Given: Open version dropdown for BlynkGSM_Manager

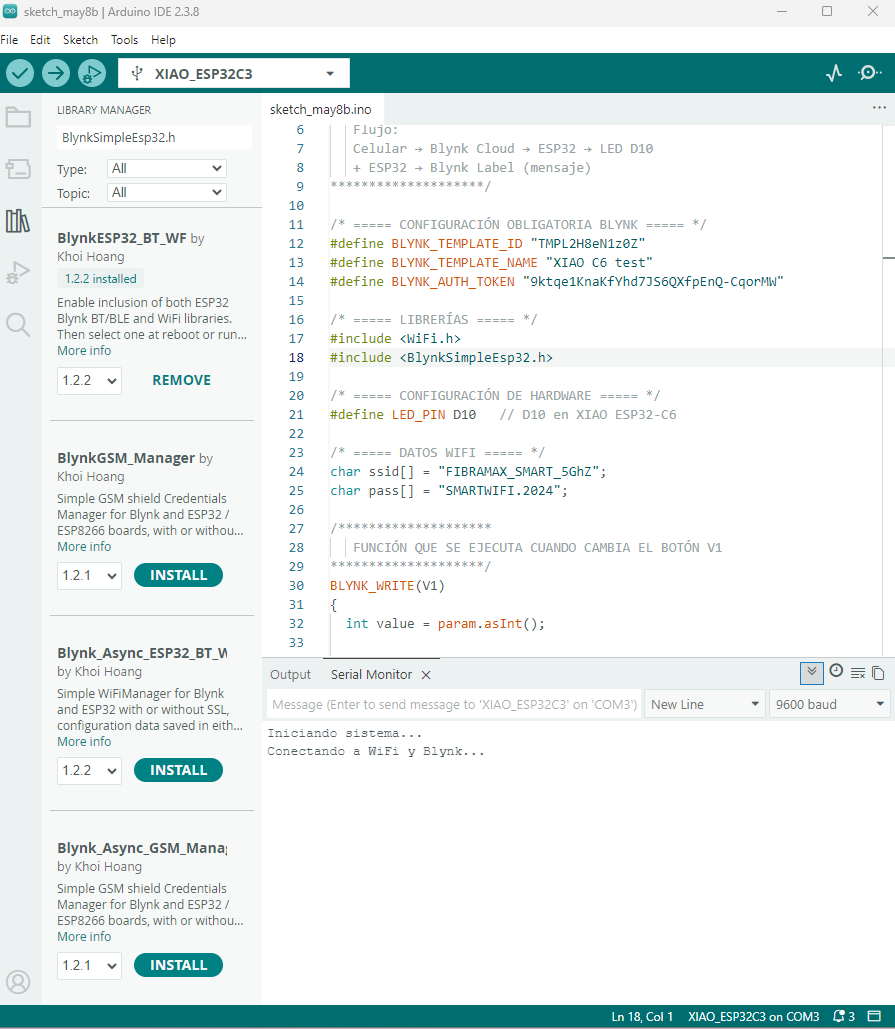Looking at the screenshot, I should 89,576.
